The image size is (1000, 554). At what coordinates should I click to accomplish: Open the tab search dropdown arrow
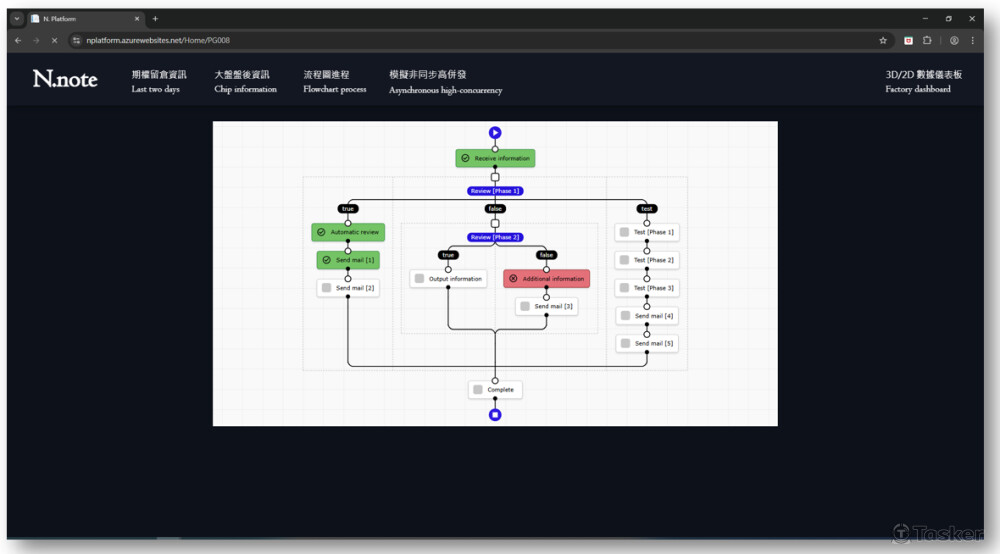point(17,18)
